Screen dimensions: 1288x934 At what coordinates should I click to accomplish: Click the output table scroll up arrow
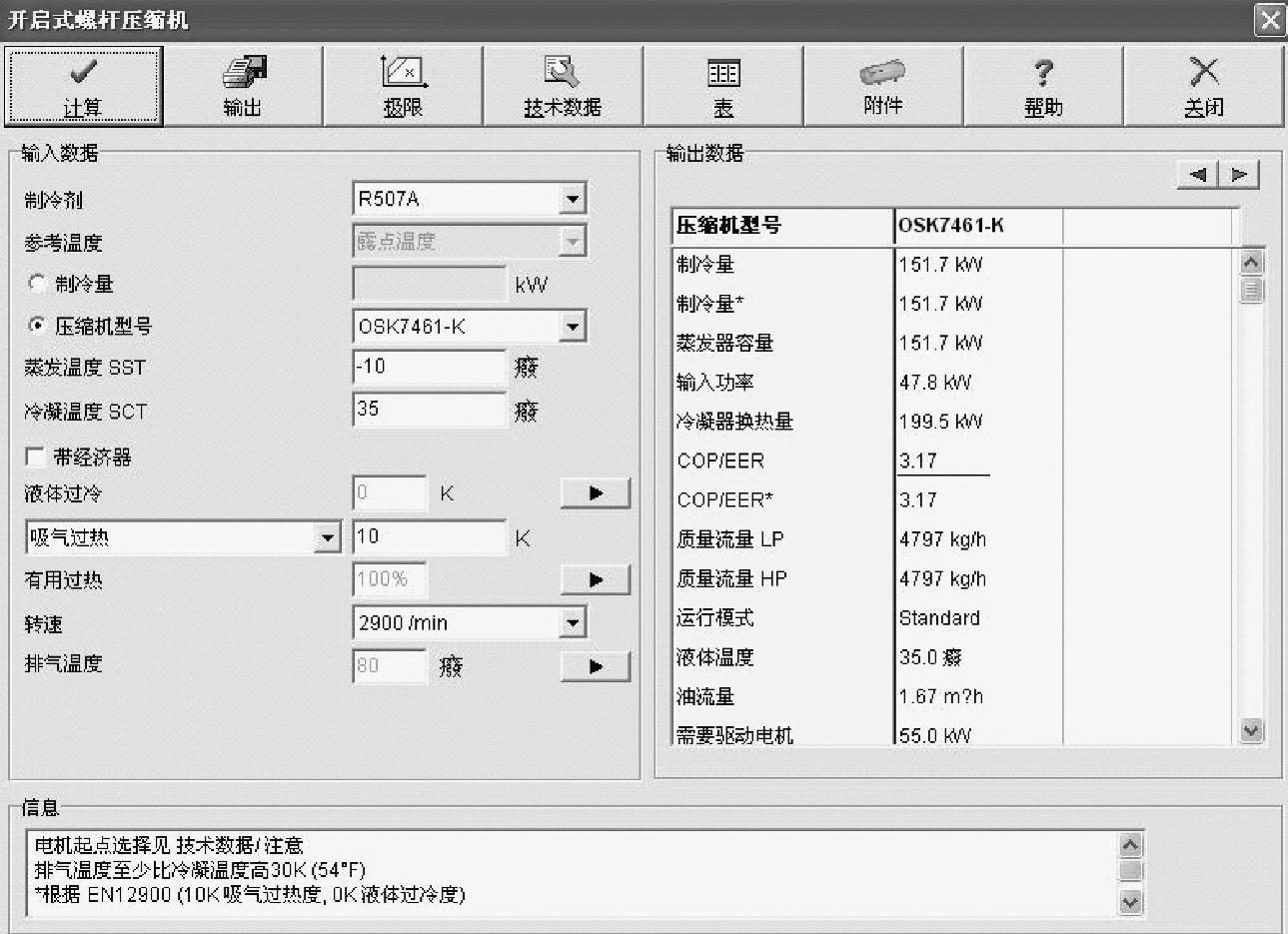coord(1251,263)
